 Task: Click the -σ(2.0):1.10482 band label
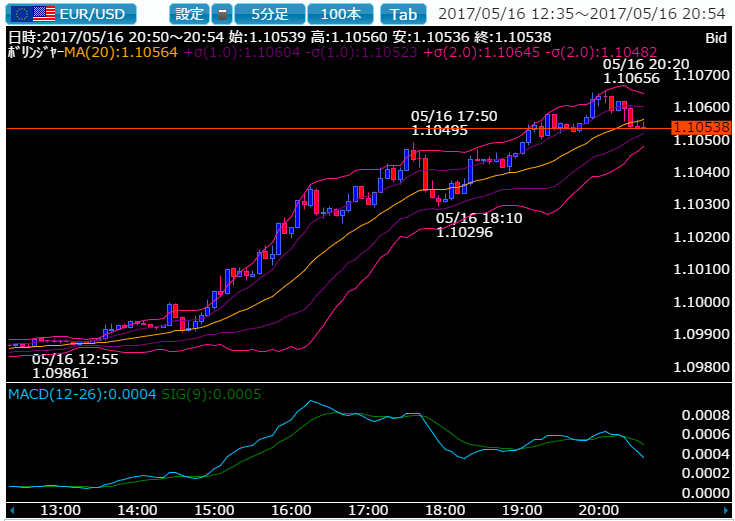(x=601, y=52)
